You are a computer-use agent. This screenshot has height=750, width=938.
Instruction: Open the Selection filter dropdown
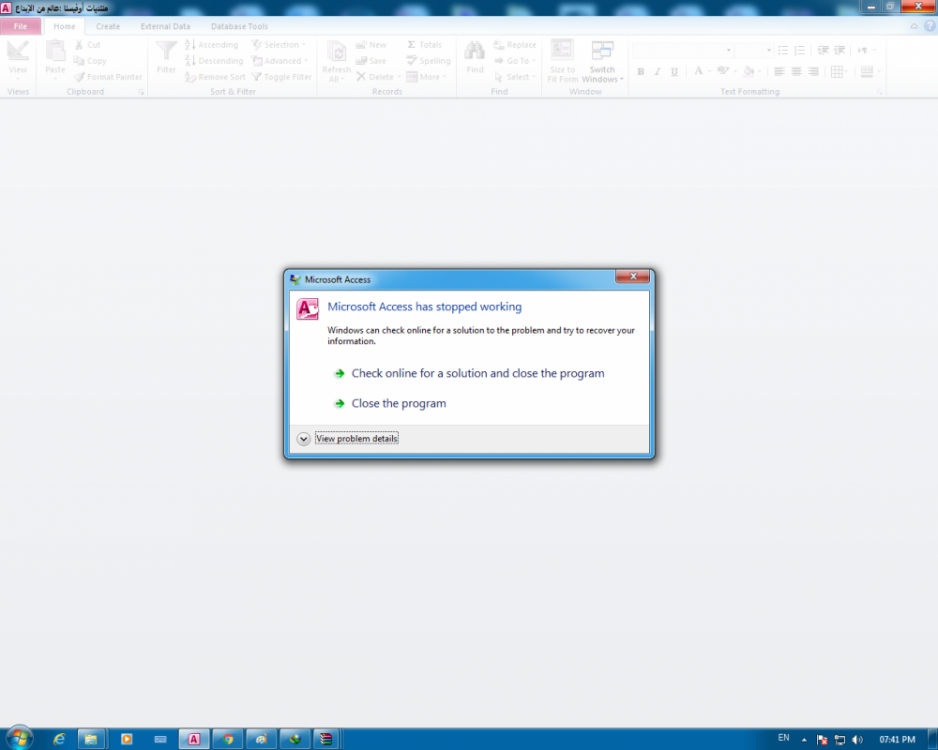tap(279, 45)
